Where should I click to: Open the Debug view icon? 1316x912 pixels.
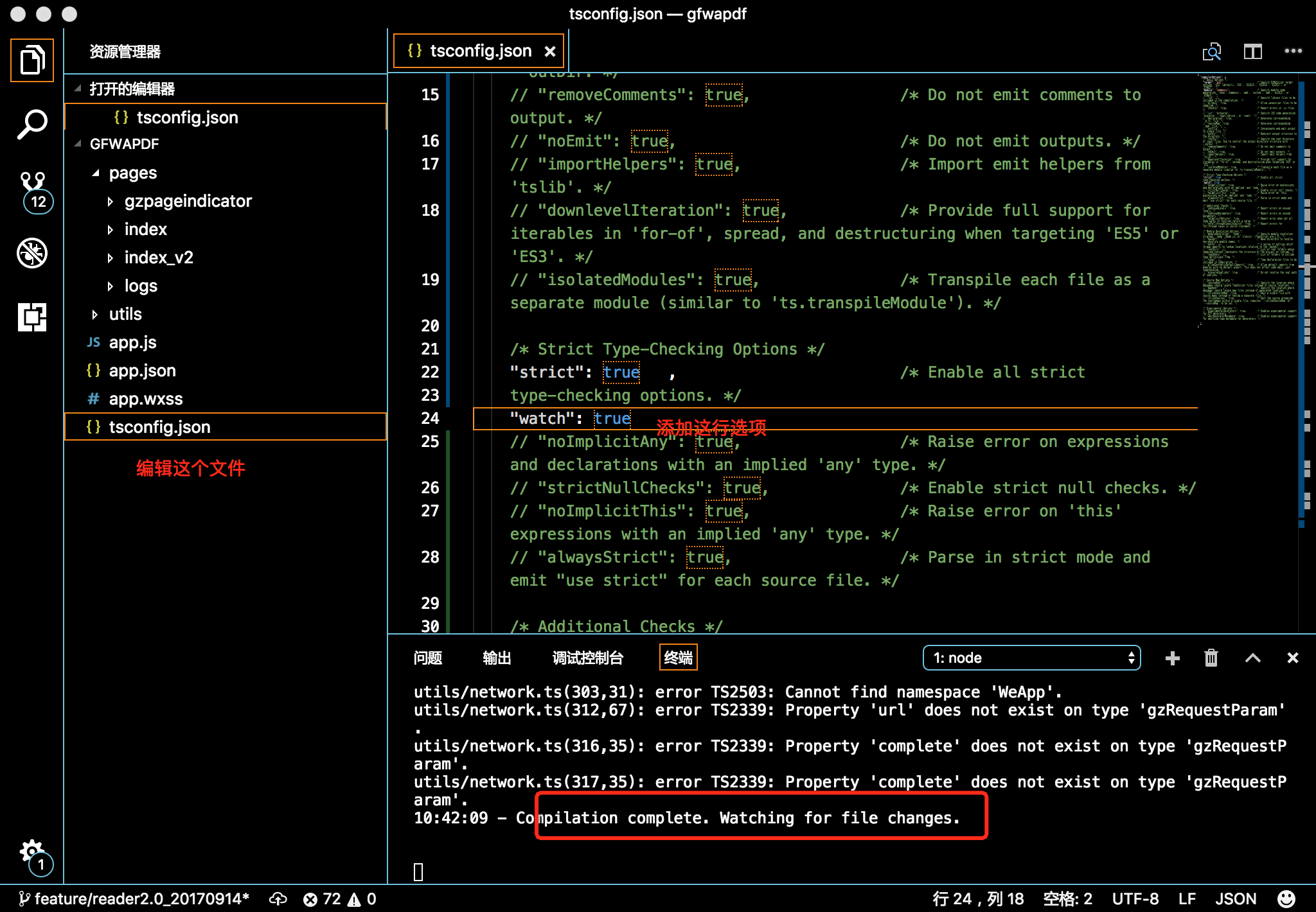32,252
